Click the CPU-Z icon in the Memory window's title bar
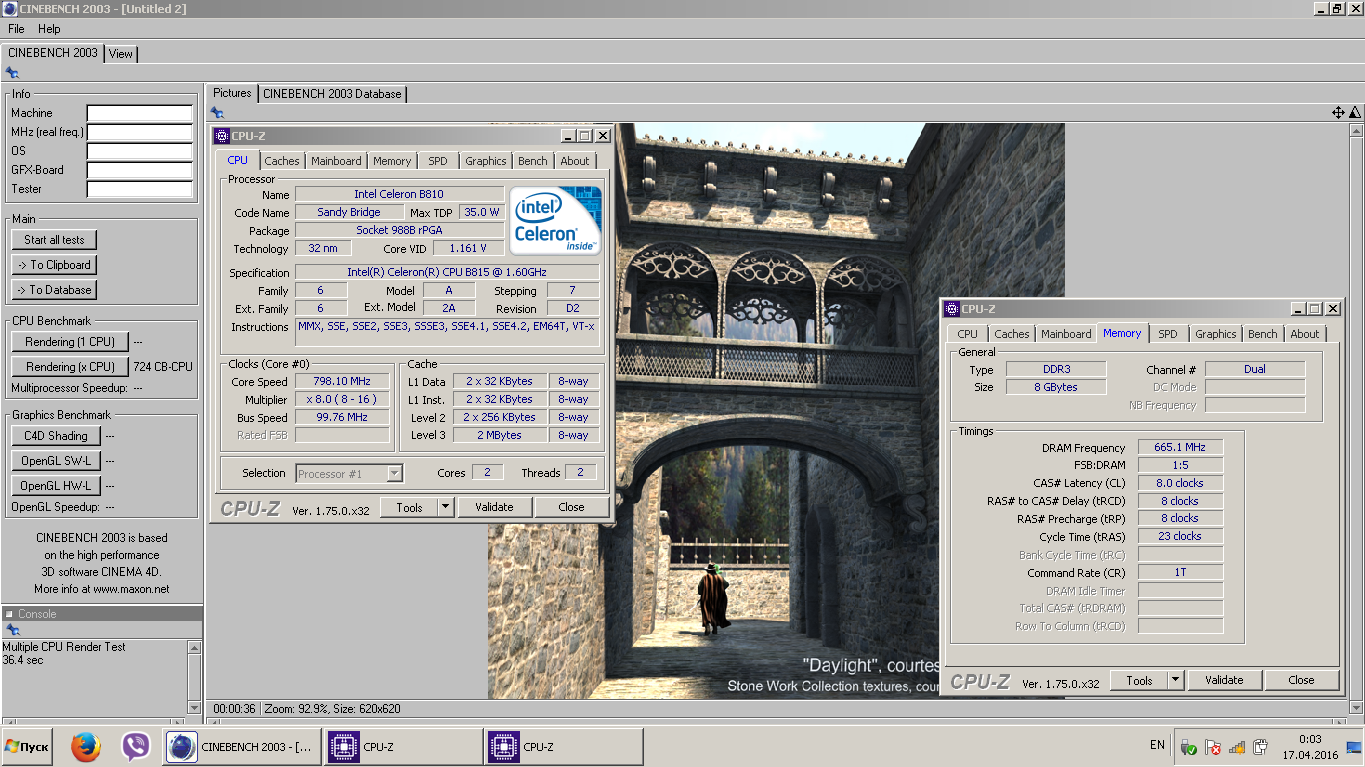 pos(952,309)
